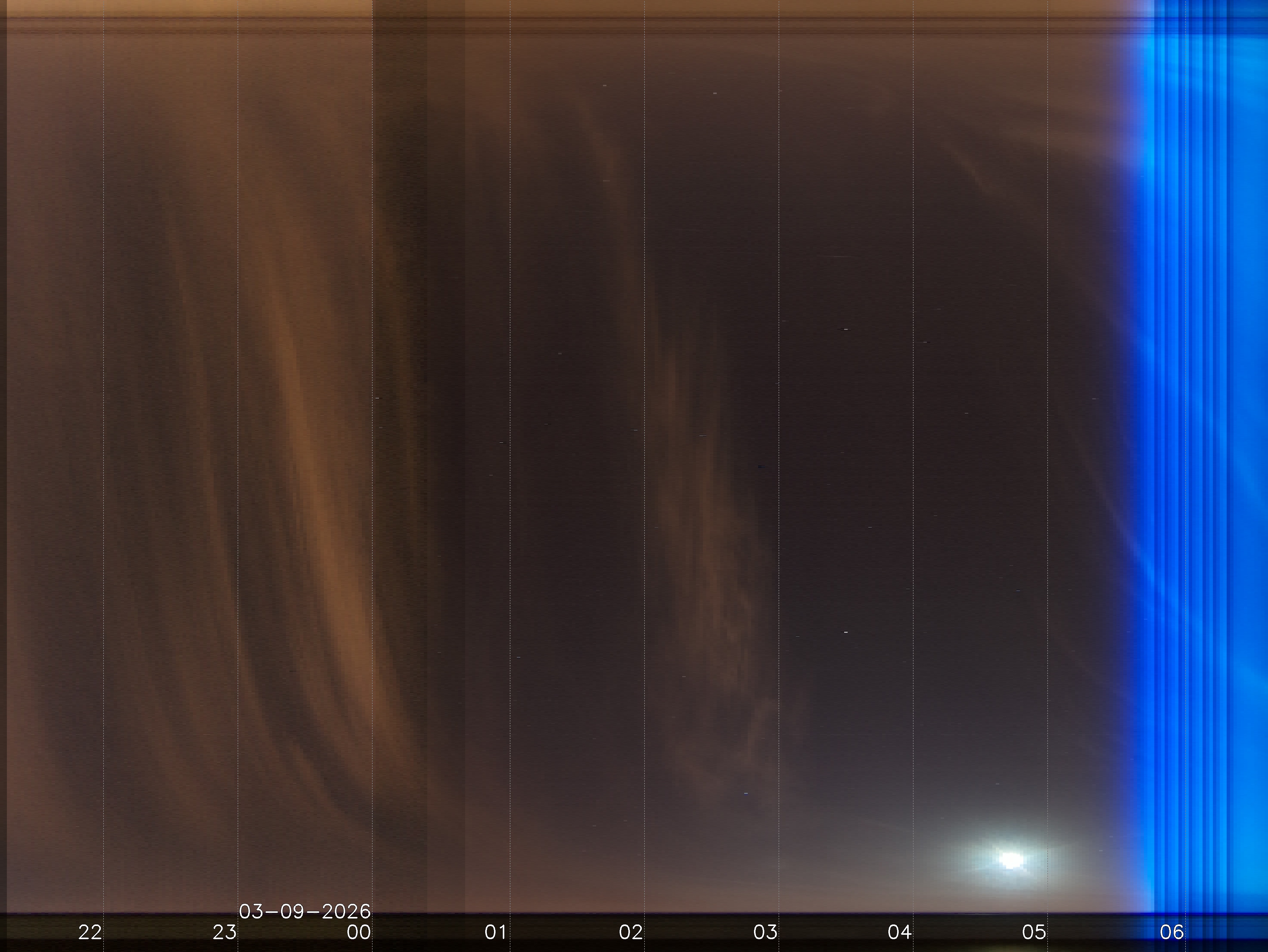Click the 01 hour label

495,932
